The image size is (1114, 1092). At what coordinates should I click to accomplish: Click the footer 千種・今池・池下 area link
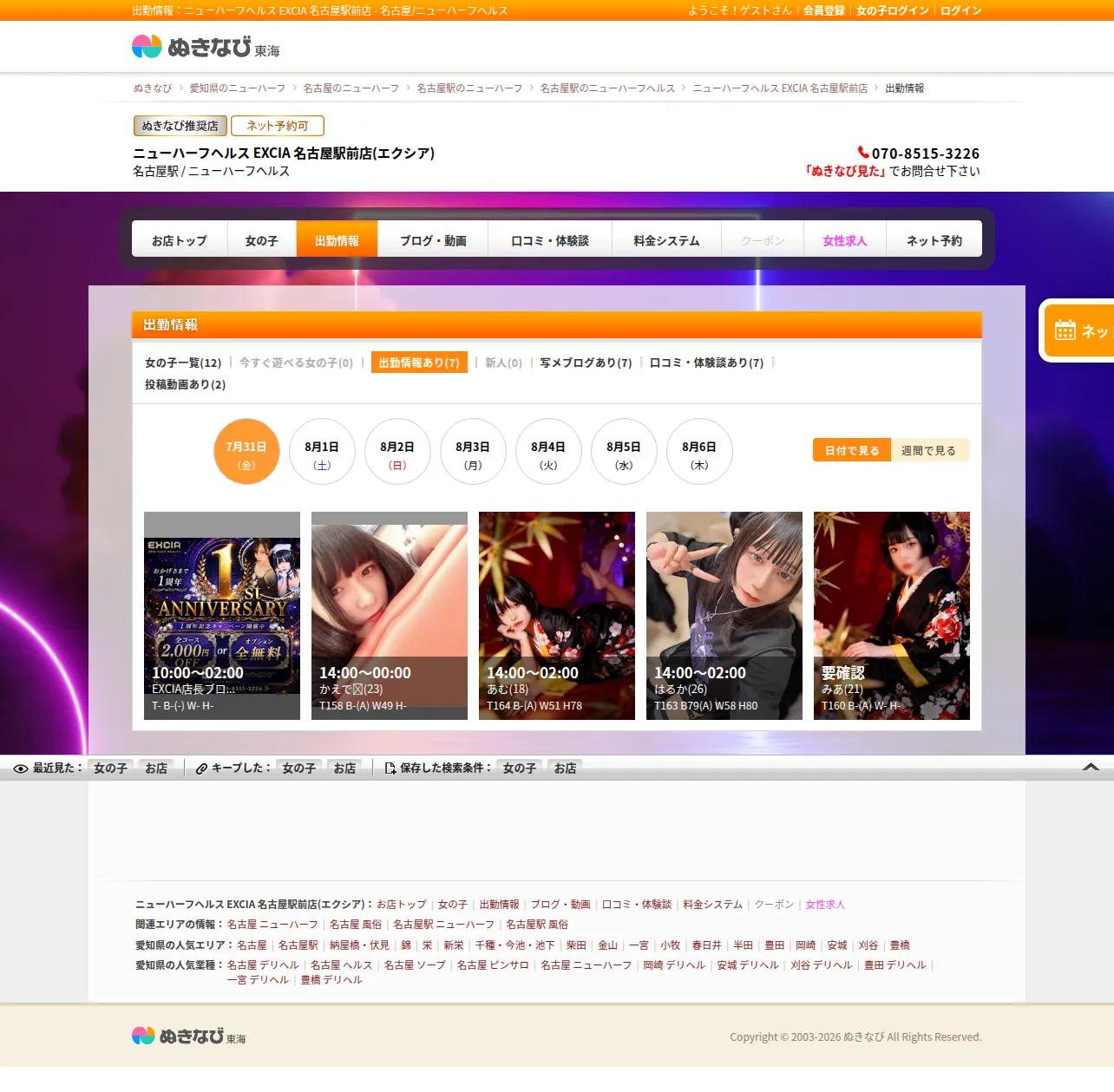click(x=514, y=945)
